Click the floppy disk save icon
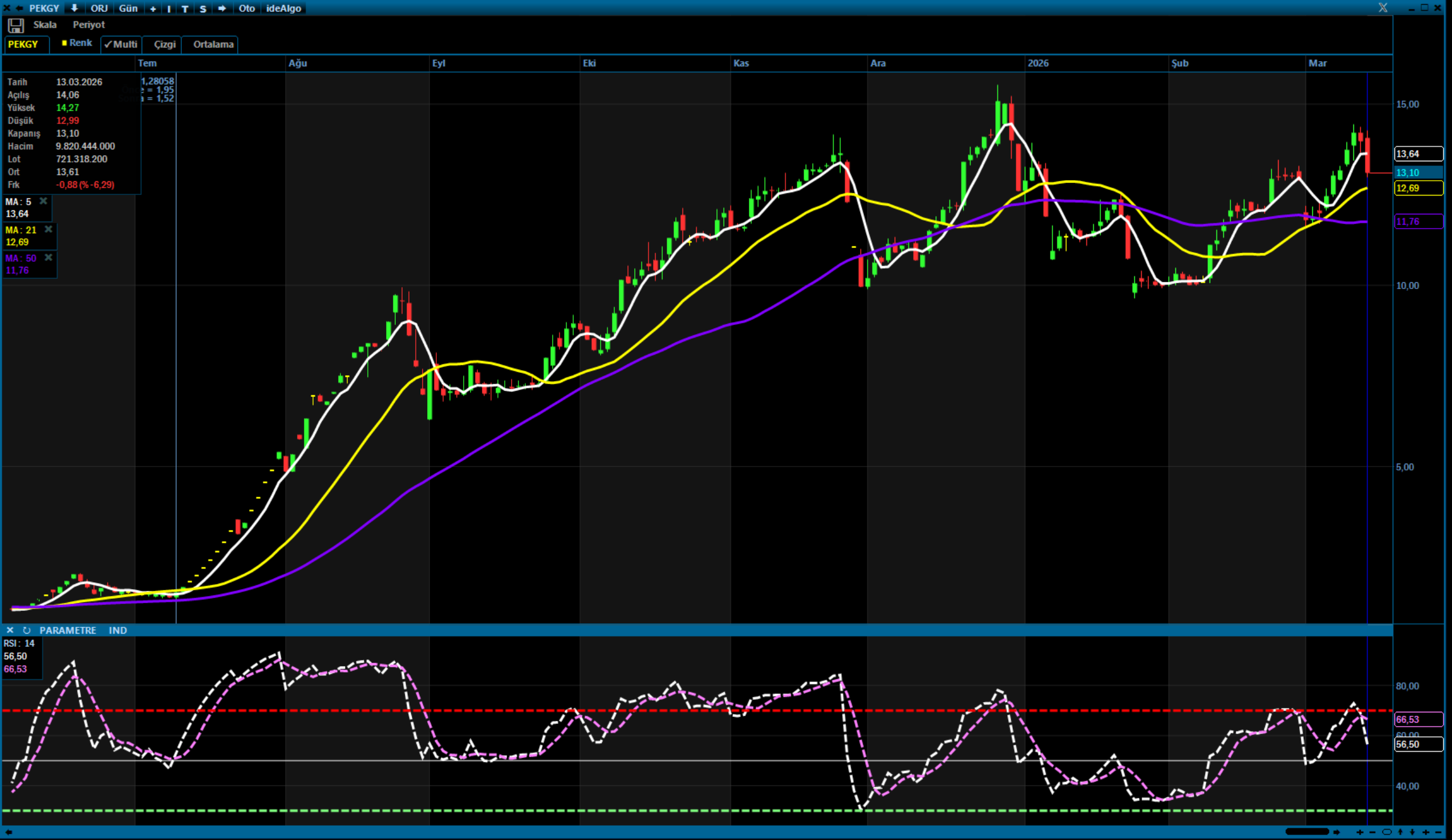Screen dimensions: 1452x840 click(15, 25)
